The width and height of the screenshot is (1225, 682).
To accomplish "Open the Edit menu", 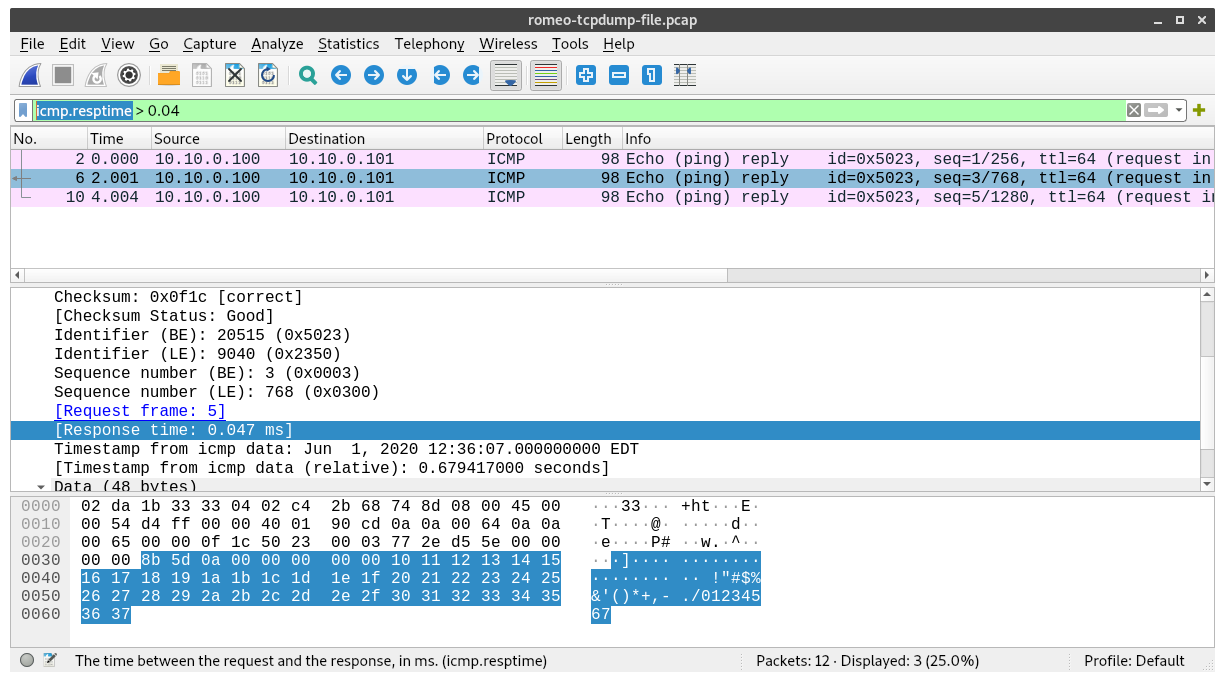I will coord(72,44).
